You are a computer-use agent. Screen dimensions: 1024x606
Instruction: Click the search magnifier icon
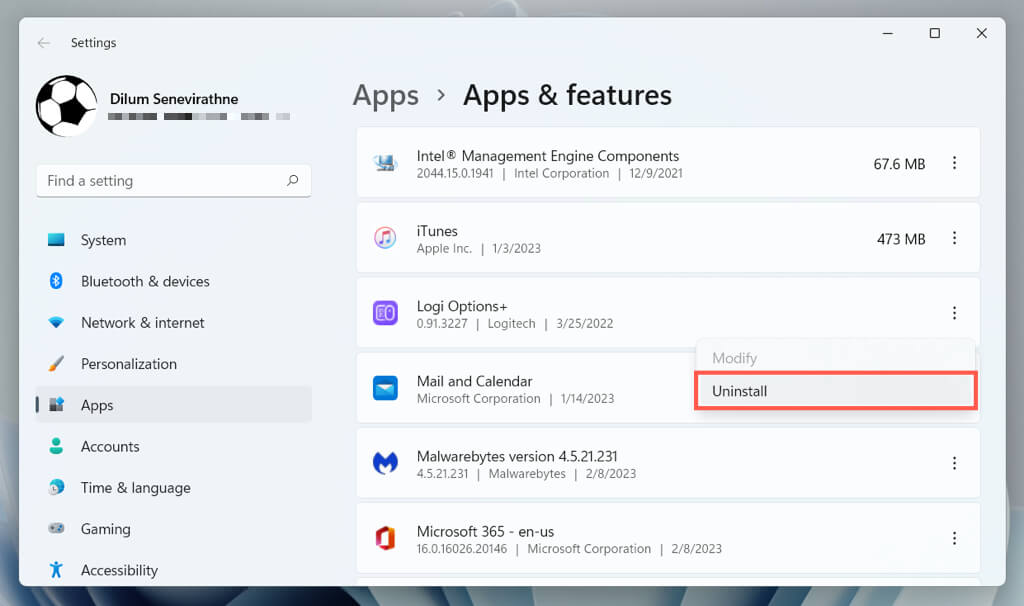click(x=292, y=181)
